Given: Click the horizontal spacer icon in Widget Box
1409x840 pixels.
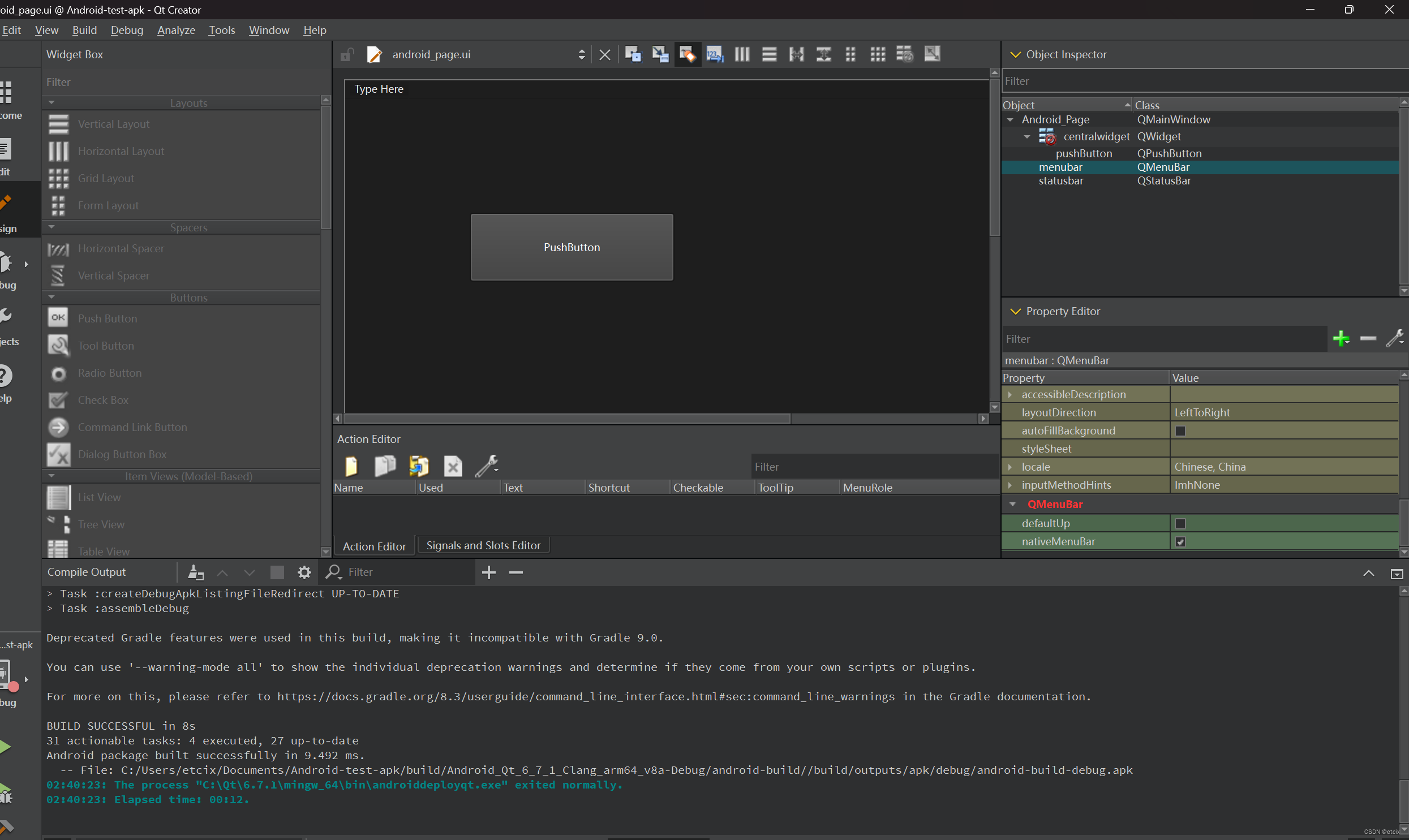Looking at the screenshot, I should tap(58, 248).
